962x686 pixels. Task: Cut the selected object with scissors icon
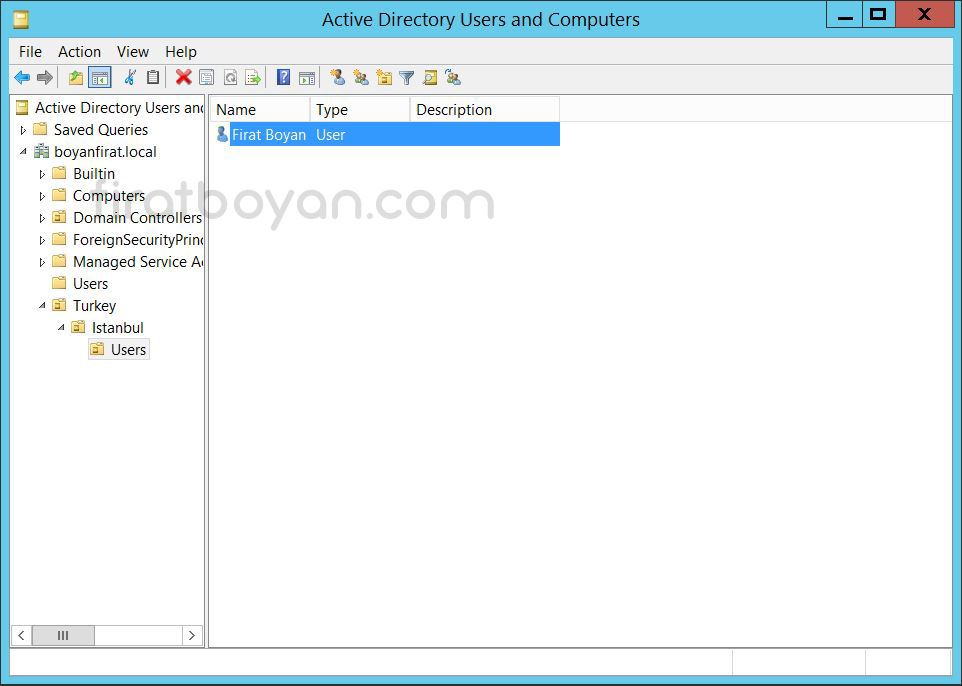coord(130,78)
